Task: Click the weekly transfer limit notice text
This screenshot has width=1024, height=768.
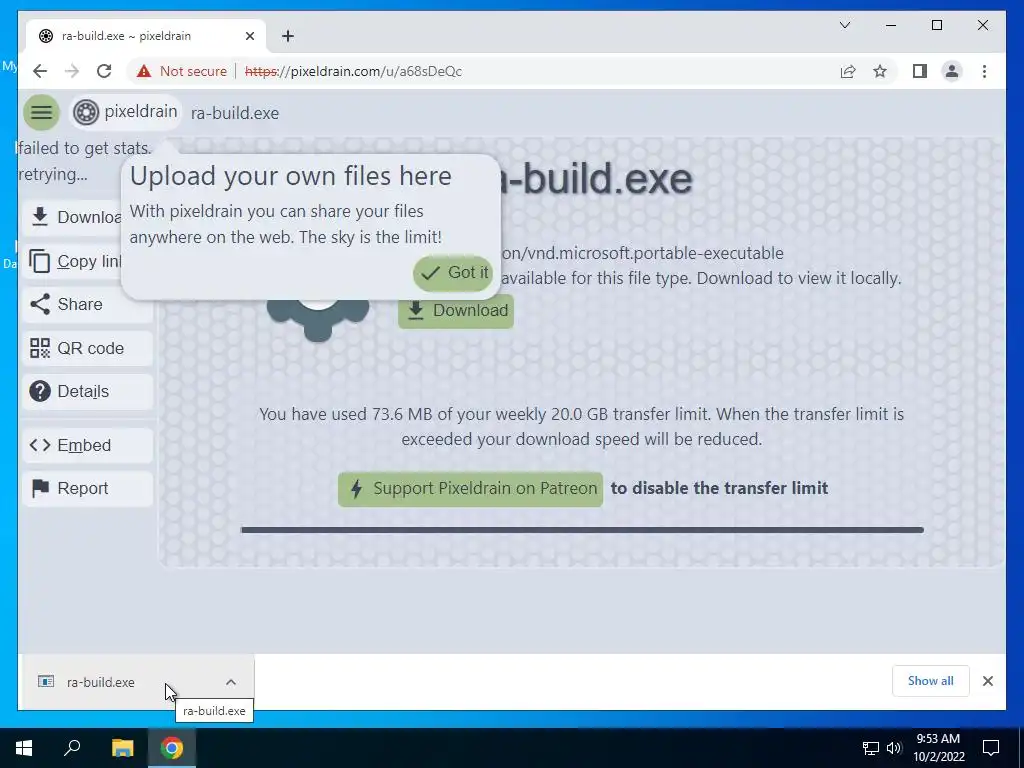Action: [x=581, y=426]
